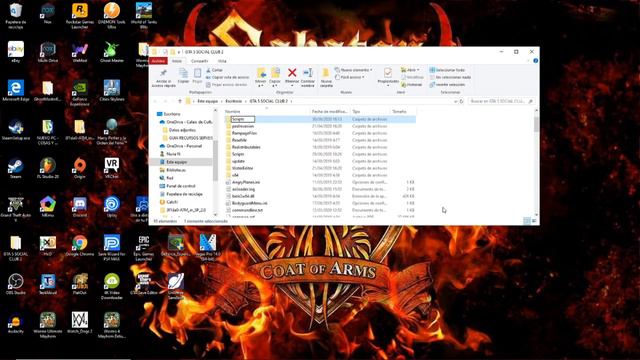Select the x64 folder row

(320, 175)
